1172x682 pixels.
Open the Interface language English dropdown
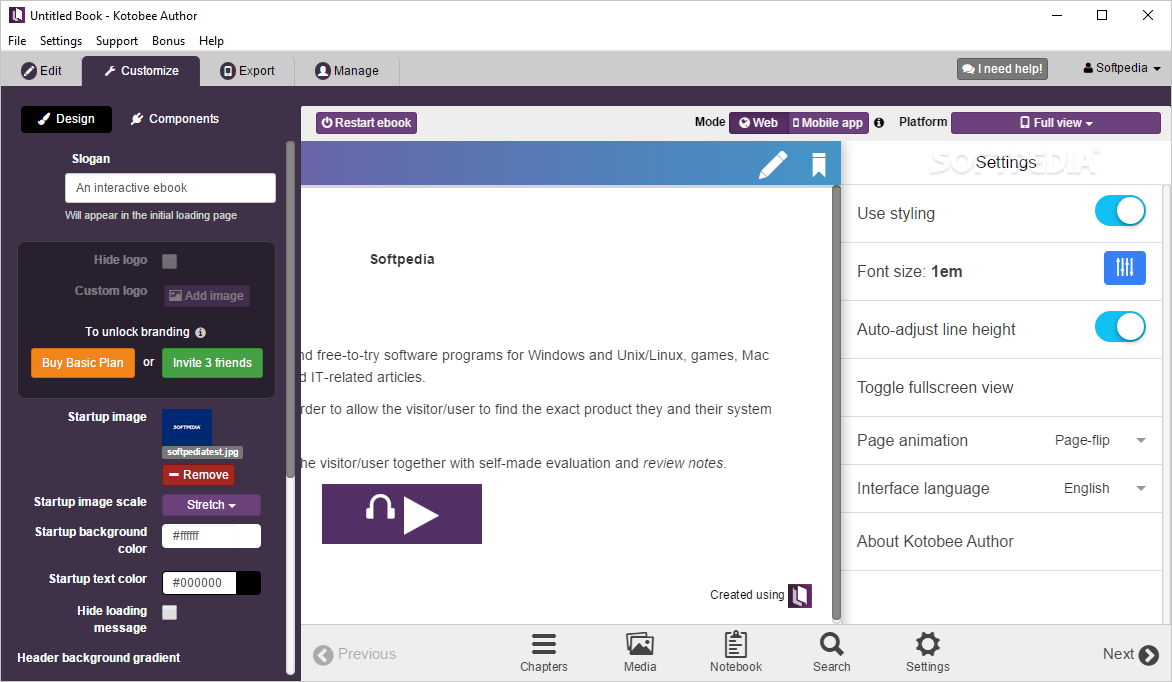(1105, 488)
